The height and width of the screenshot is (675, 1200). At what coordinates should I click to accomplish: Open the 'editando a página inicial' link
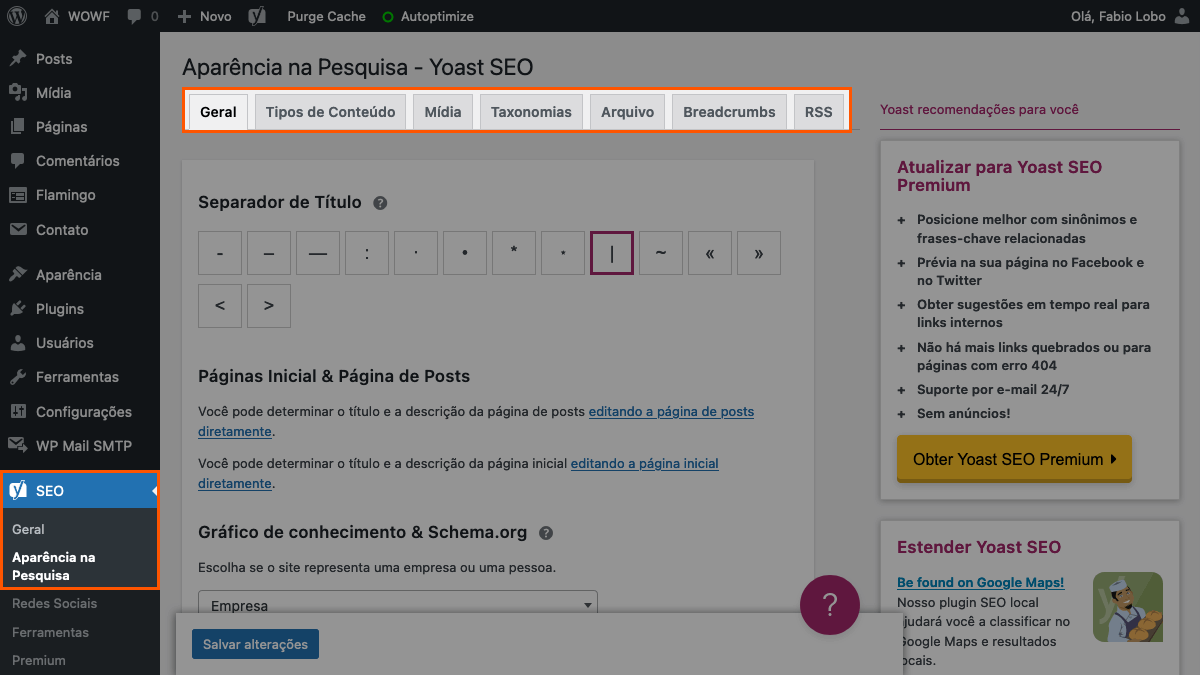click(x=458, y=473)
